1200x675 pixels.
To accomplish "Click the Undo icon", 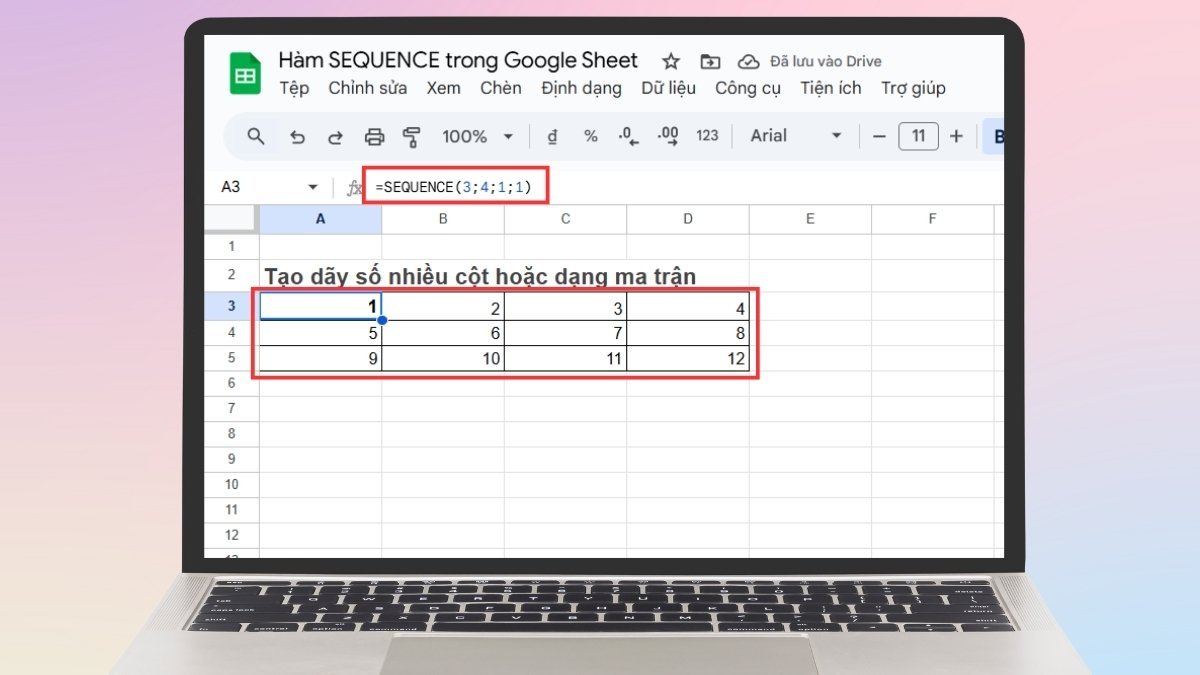I will click(297, 136).
